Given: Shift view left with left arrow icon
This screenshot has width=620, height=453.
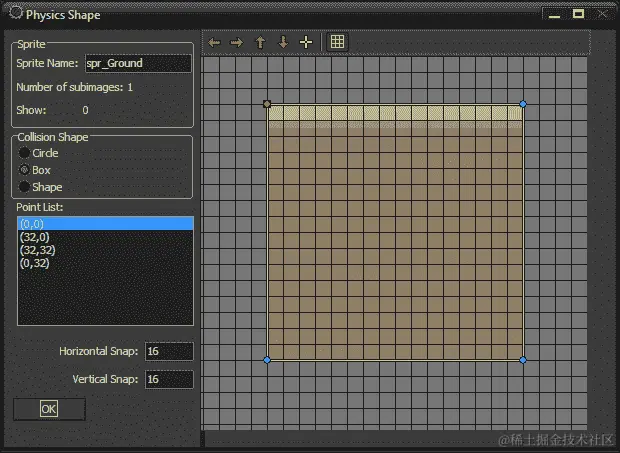Looking at the screenshot, I should (x=214, y=42).
